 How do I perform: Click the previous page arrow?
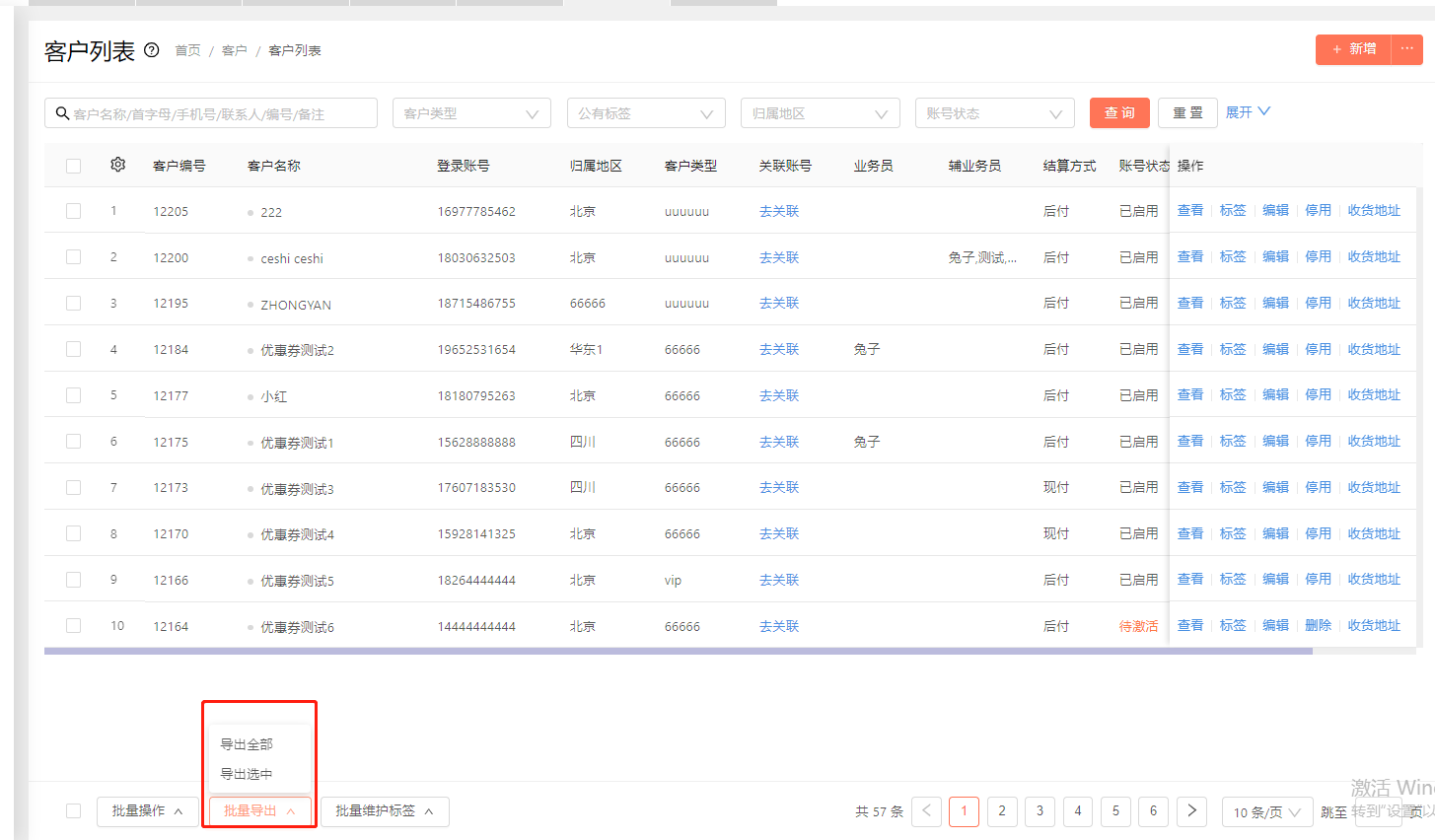(926, 810)
